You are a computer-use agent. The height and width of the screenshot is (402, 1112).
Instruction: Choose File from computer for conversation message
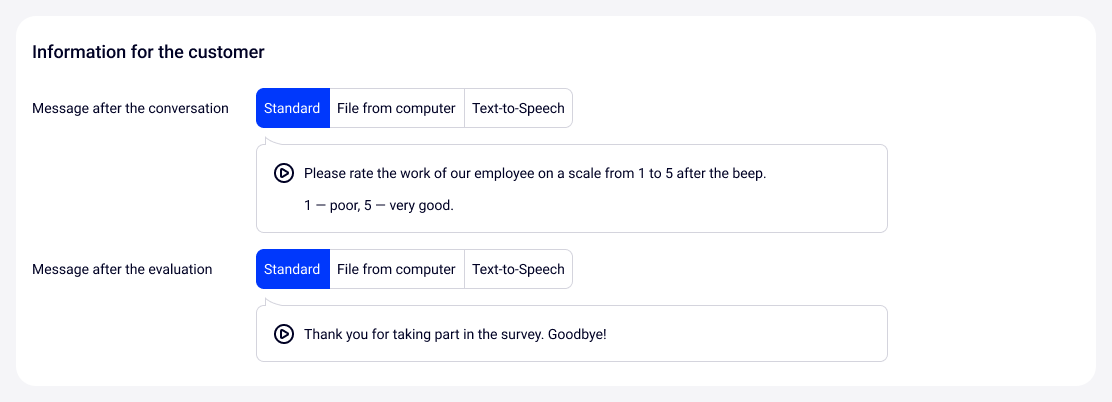(396, 108)
